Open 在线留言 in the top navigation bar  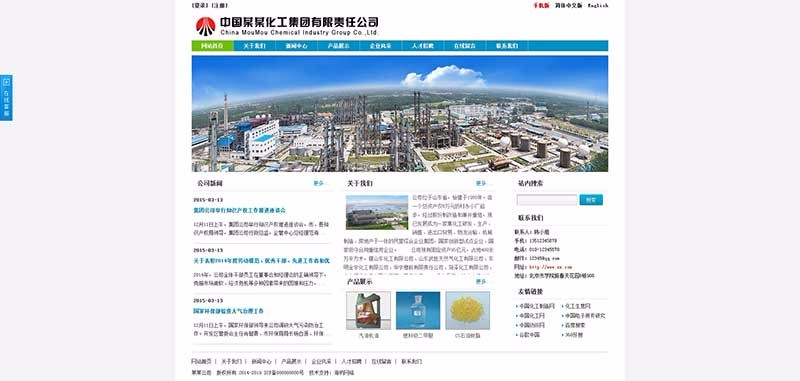(x=465, y=46)
